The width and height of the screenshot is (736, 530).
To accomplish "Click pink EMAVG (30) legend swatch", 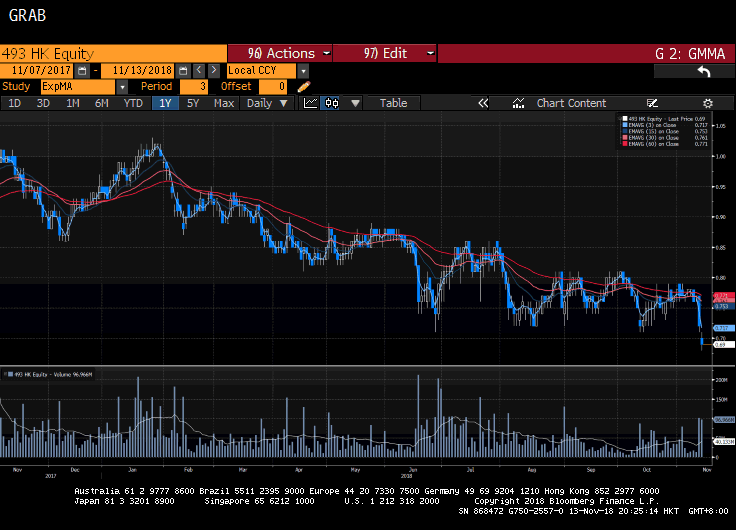I will 625,138.
